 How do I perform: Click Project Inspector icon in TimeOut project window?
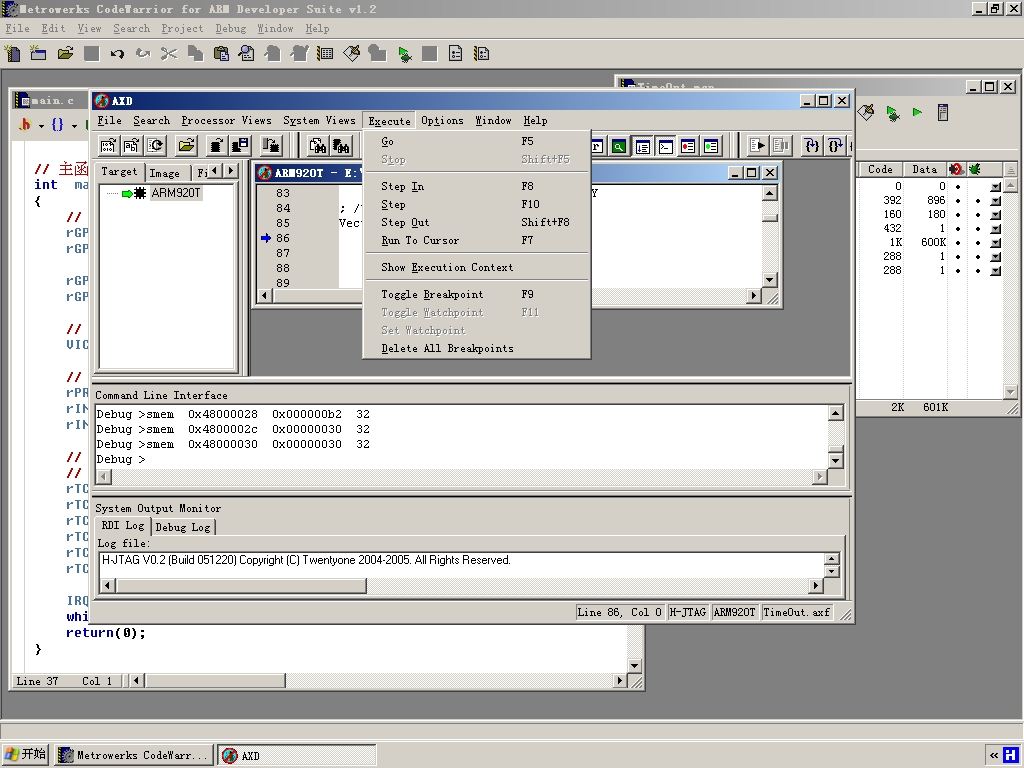coord(942,112)
